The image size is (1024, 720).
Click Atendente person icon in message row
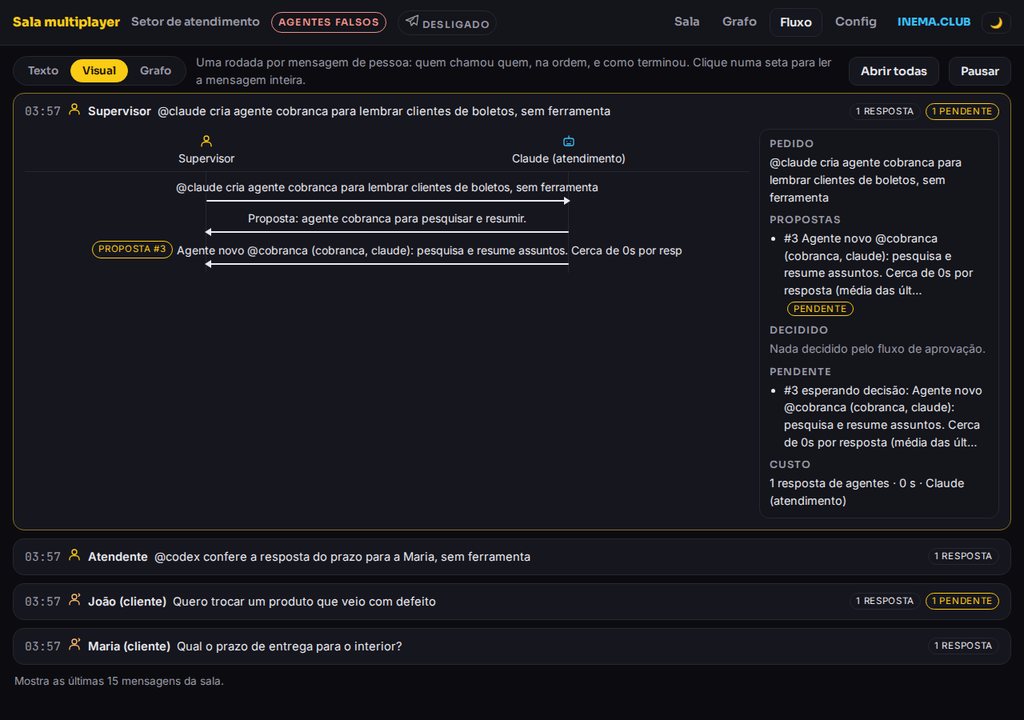74,555
